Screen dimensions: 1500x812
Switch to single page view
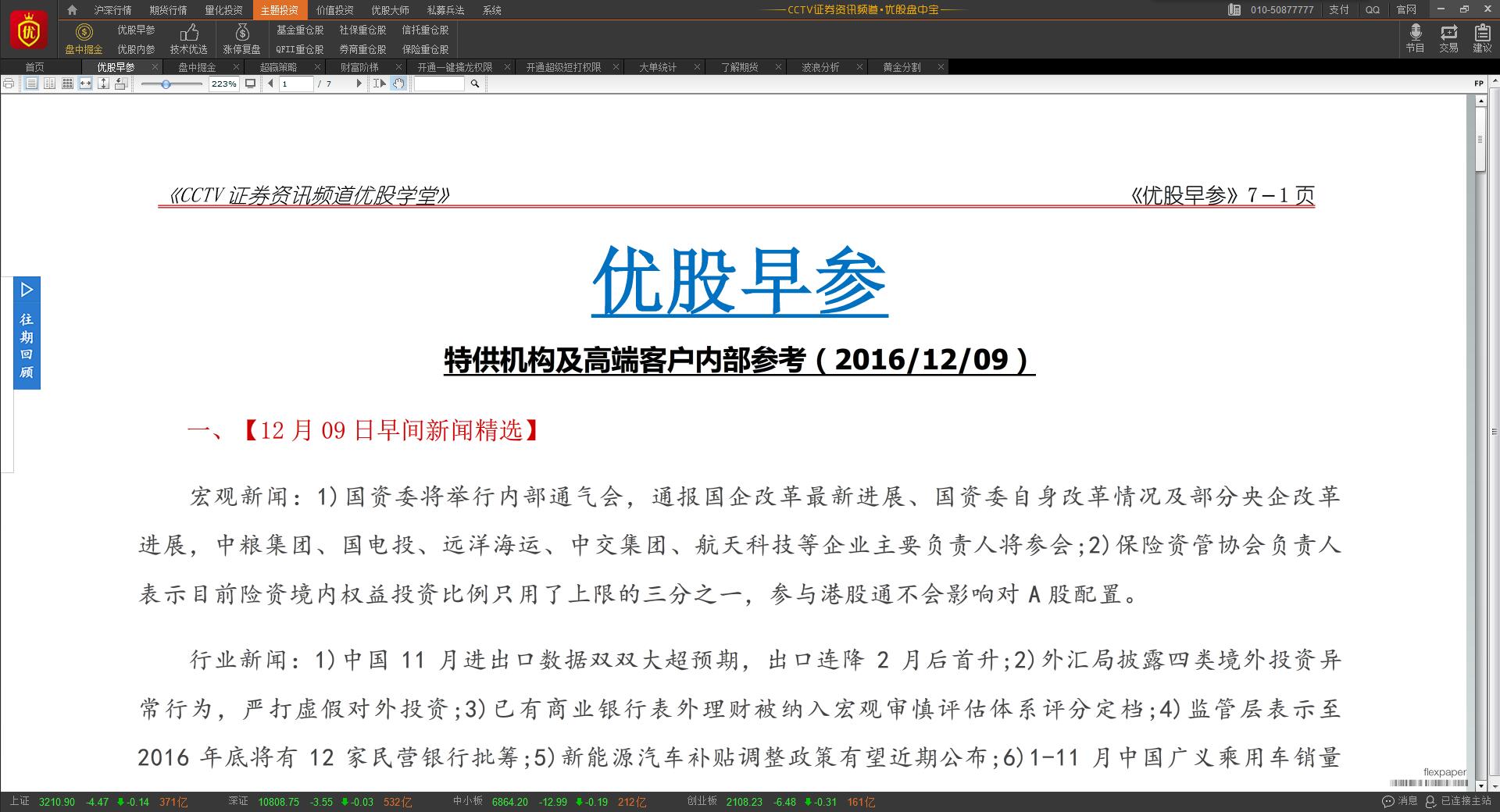[x=31, y=84]
